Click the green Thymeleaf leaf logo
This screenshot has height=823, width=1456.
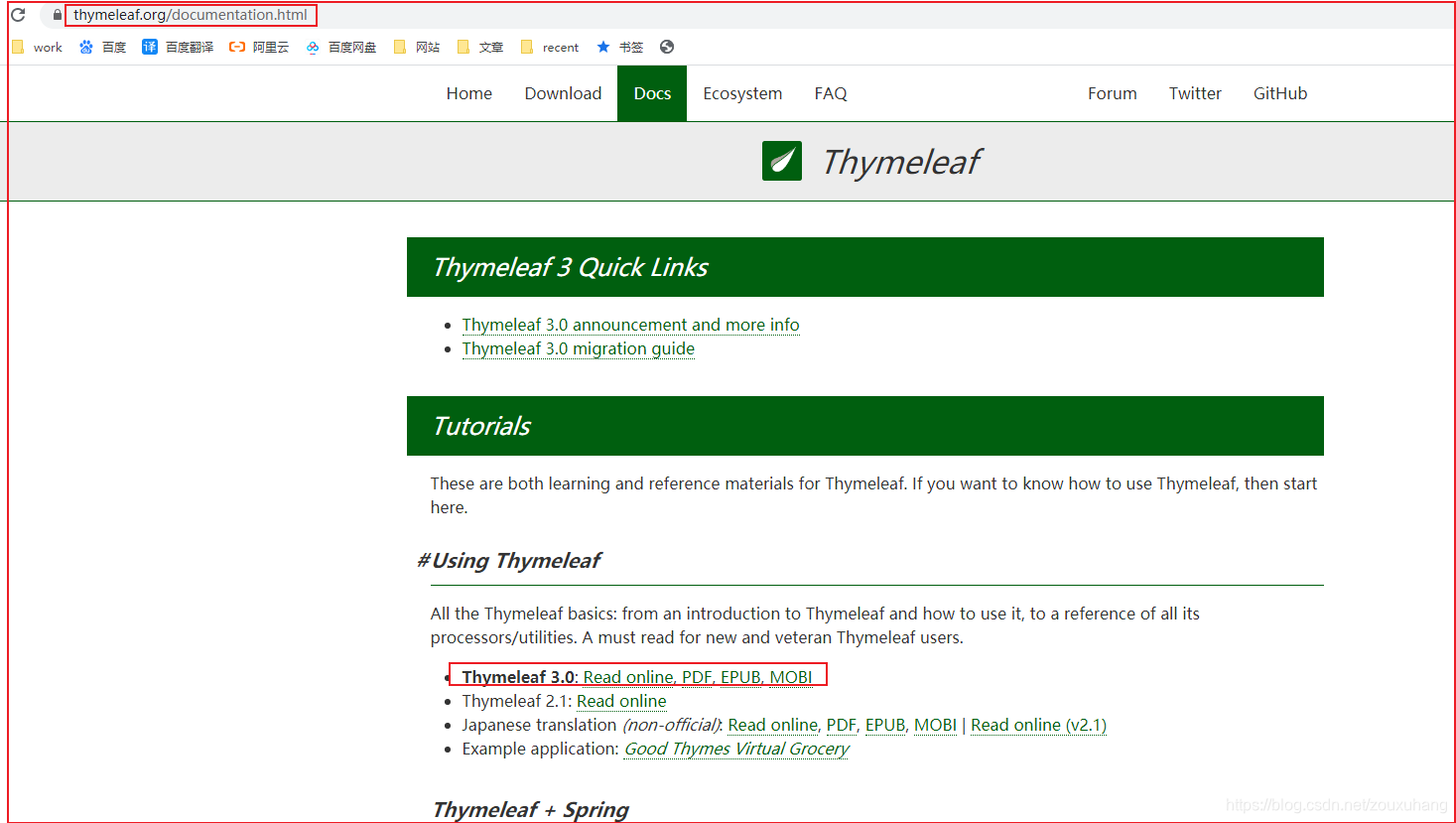(782, 161)
